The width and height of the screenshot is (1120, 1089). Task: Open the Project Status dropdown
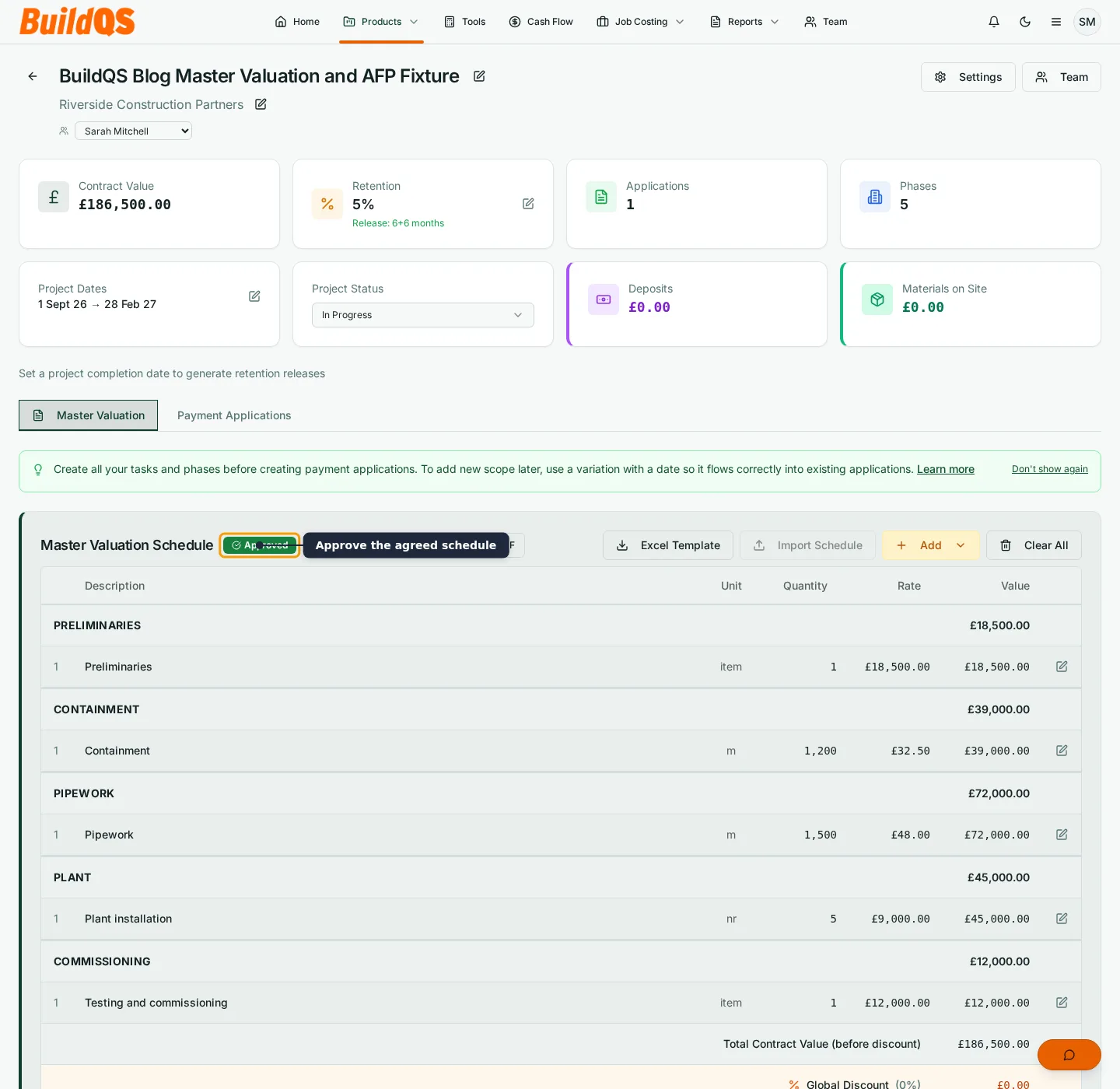coord(423,315)
